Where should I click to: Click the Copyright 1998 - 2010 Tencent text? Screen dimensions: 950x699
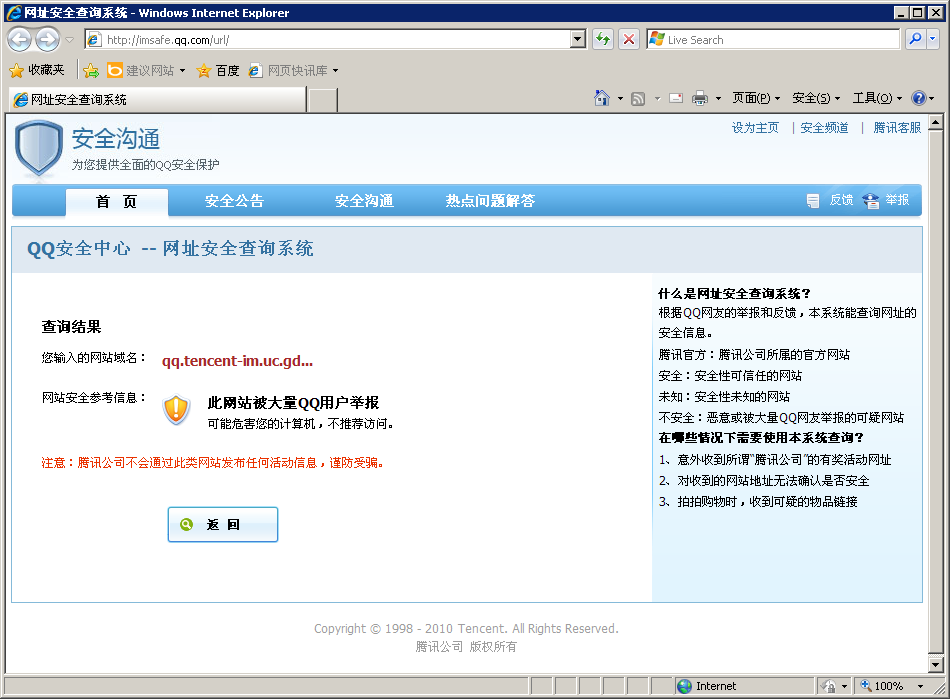coord(467,629)
